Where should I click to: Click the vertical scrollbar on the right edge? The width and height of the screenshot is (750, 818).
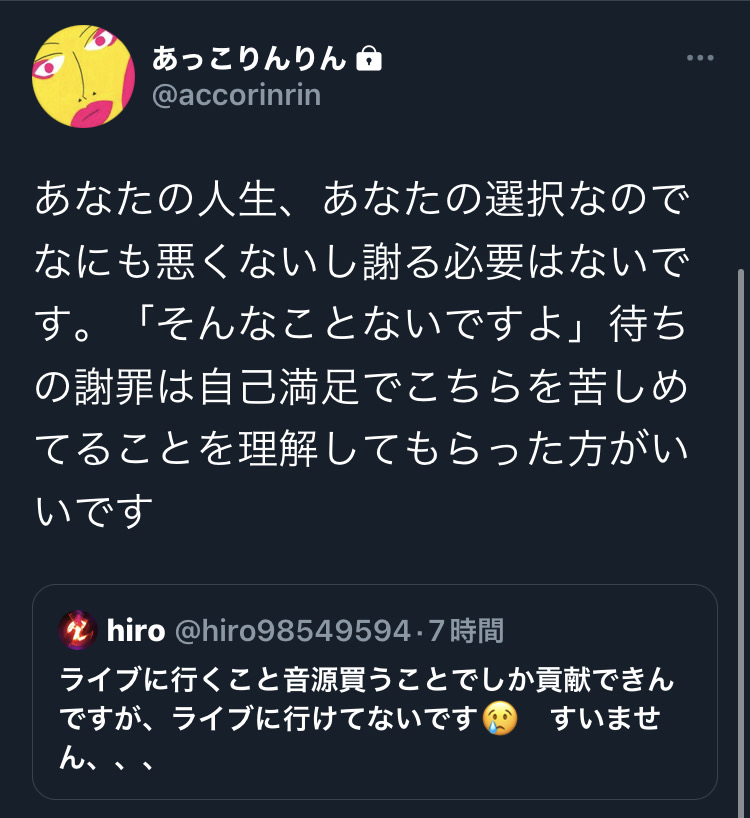[x=741, y=543]
